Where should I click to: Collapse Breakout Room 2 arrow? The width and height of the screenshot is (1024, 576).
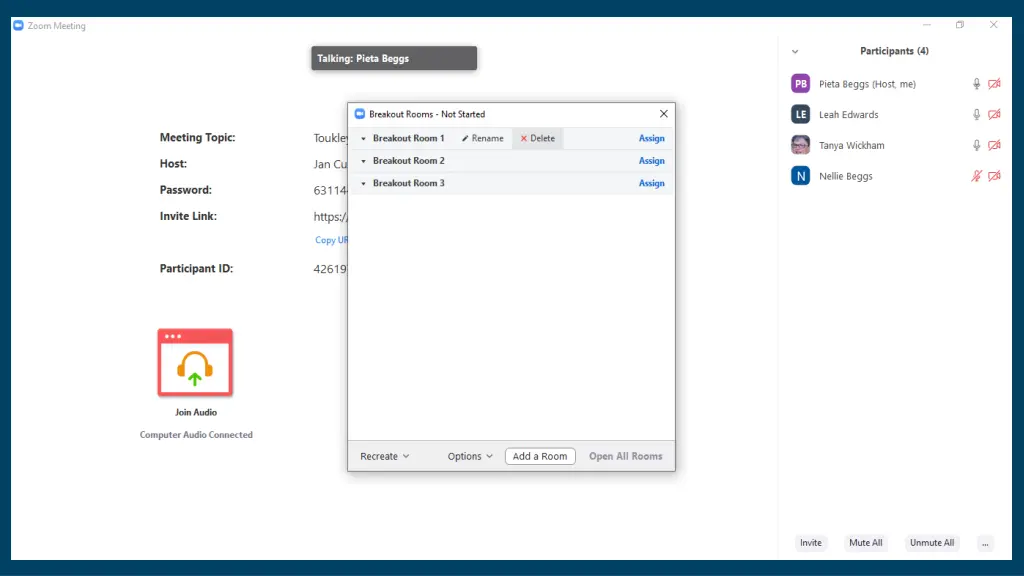pyautogui.click(x=364, y=161)
